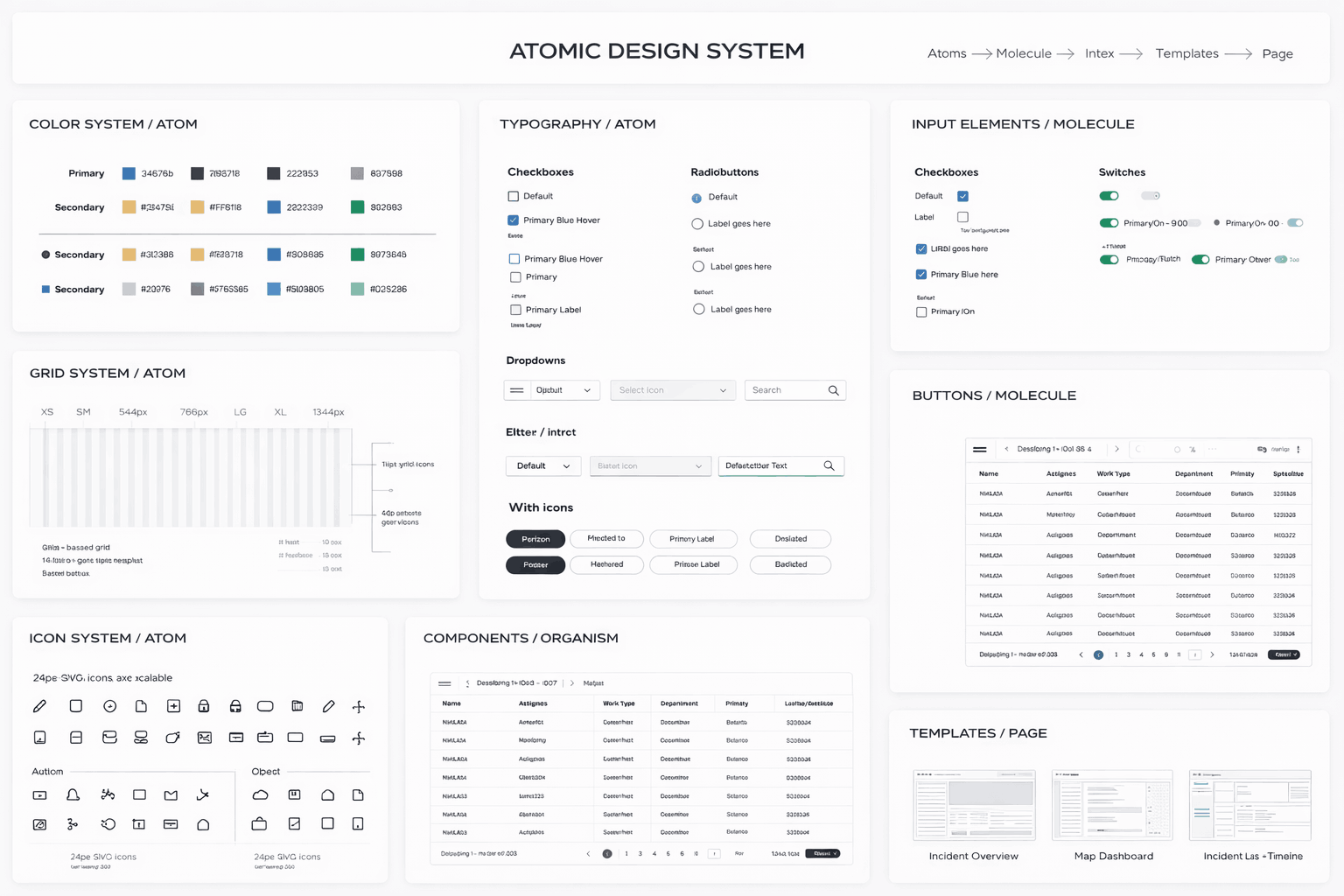Click the bicycle icon
Image resolution: width=1344 pixels, height=896 pixels.
[x=108, y=794]
